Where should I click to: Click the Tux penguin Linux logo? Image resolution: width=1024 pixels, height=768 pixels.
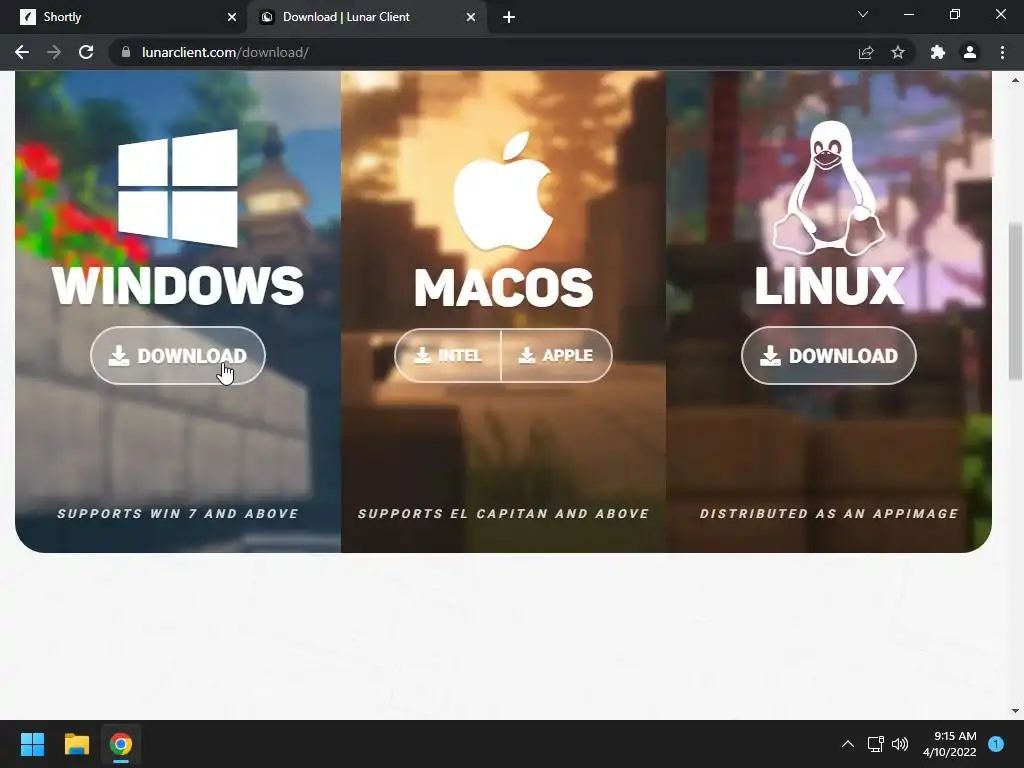click(x=829, y=188)
